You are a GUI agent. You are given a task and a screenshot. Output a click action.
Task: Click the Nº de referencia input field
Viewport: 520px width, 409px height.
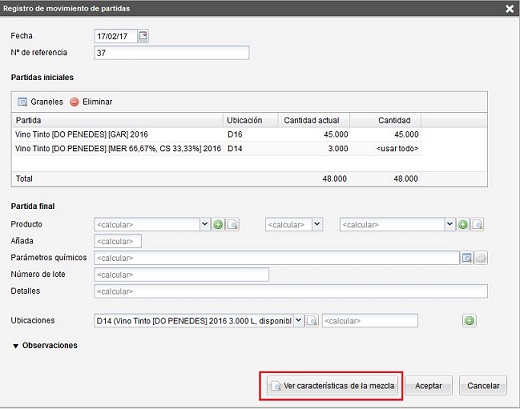[x=172, y=53]
